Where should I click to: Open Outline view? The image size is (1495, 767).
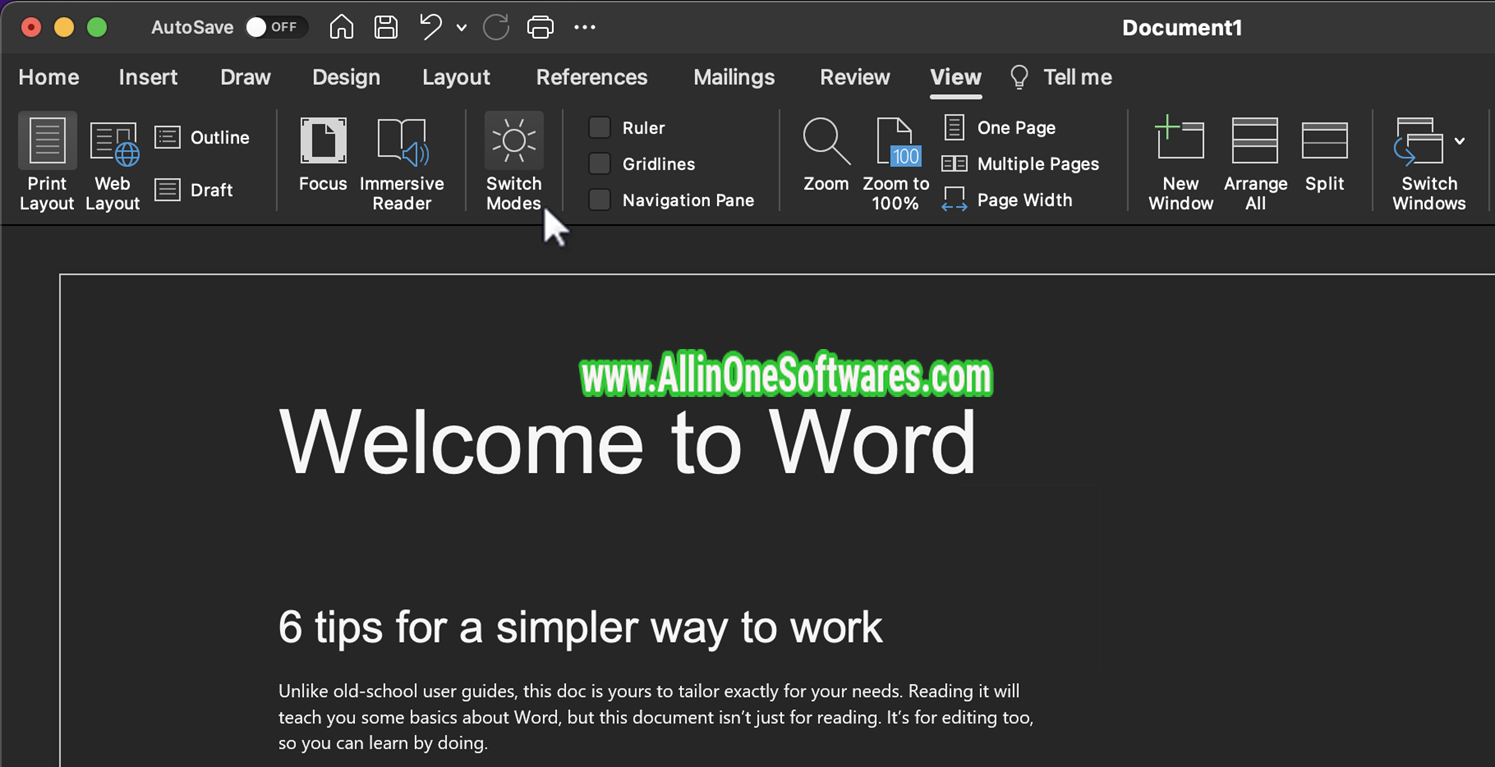tap(202, 137)
